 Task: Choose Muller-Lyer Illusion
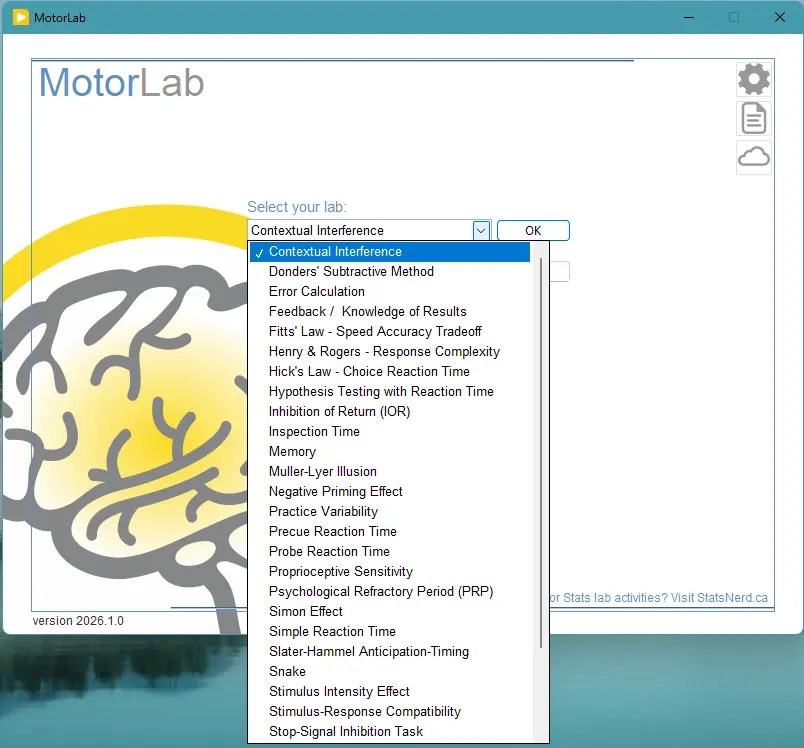click(390, 472)
